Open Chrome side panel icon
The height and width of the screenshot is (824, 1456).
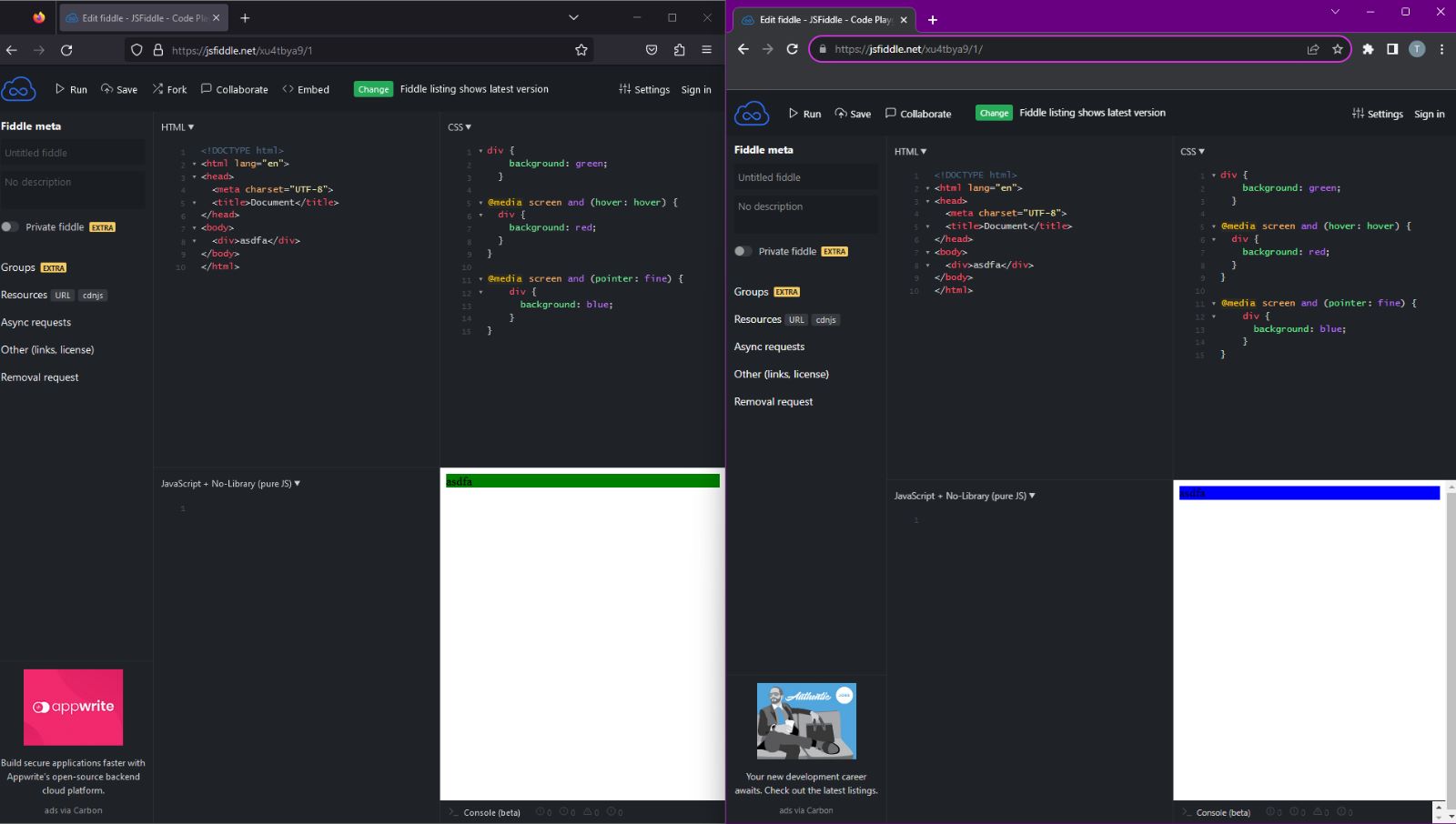(1392, 49)
